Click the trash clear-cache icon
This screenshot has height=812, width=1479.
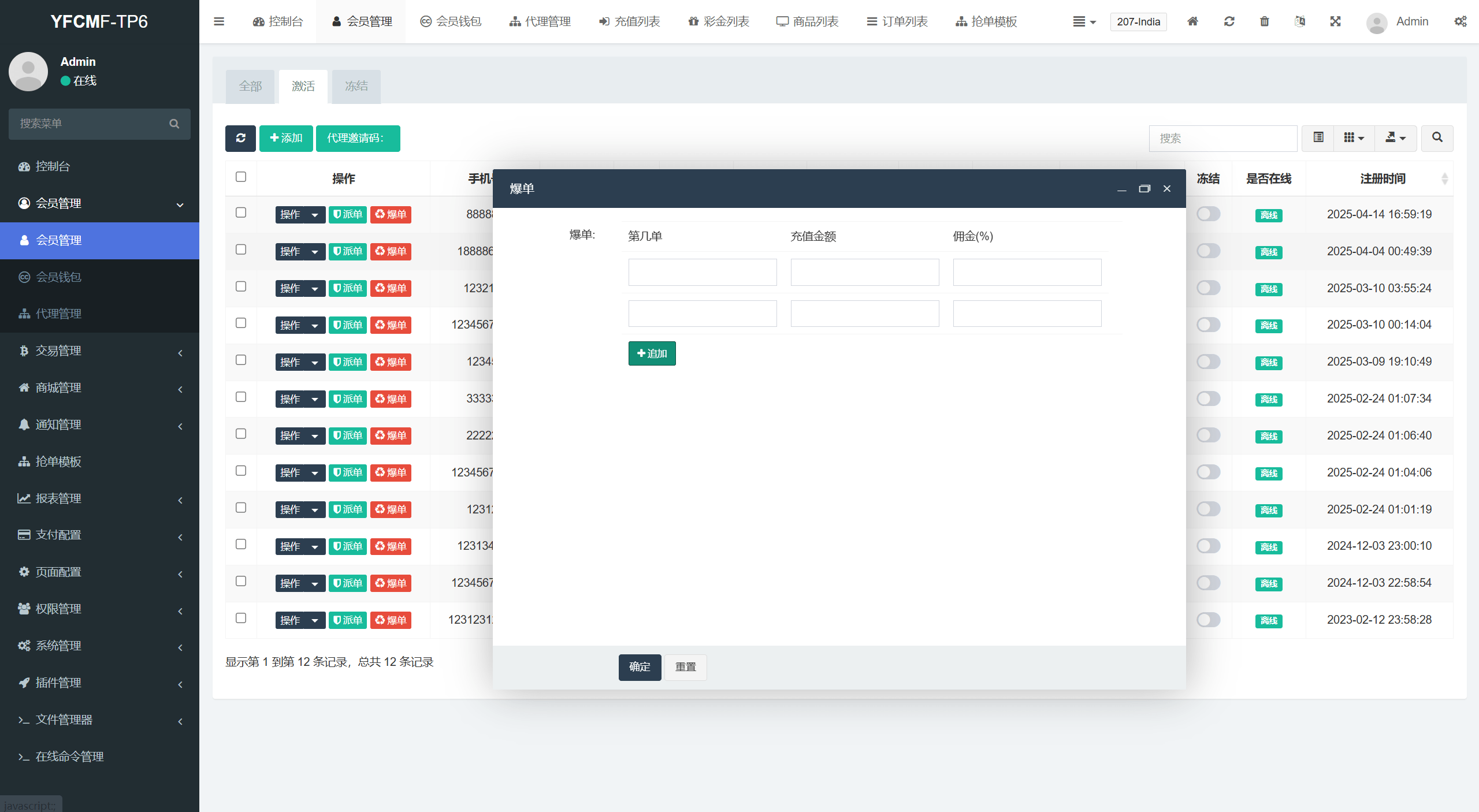pyautogui.click(x=1264, y=21)
